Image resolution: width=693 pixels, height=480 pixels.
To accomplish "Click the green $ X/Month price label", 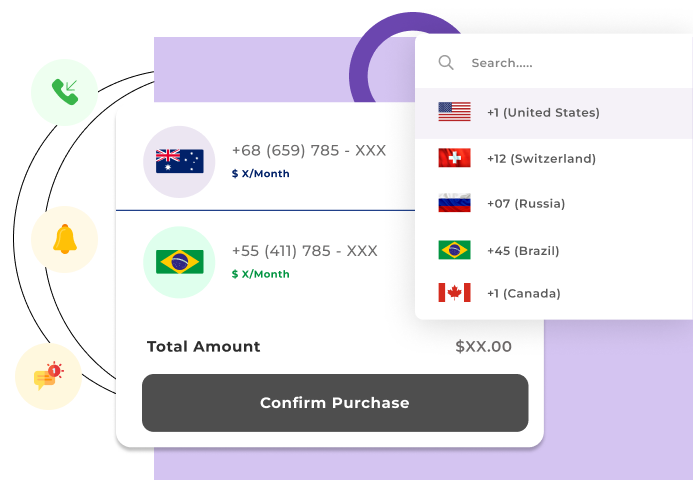I will 260,274.
